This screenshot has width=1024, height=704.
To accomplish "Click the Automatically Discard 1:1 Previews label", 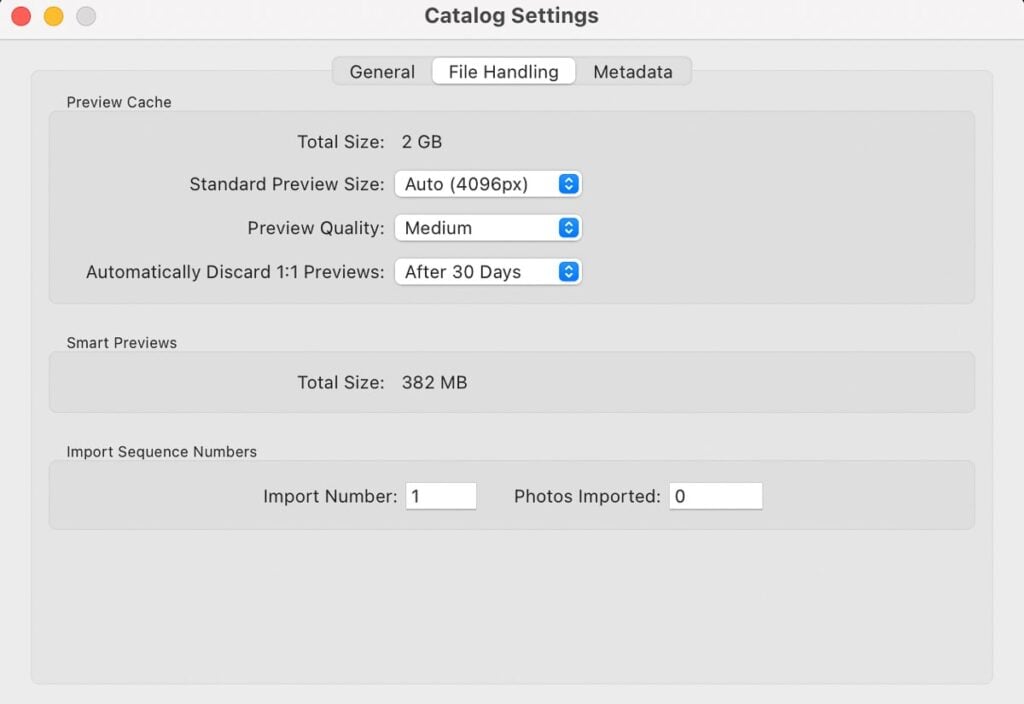I will click(x=235, y=272).
